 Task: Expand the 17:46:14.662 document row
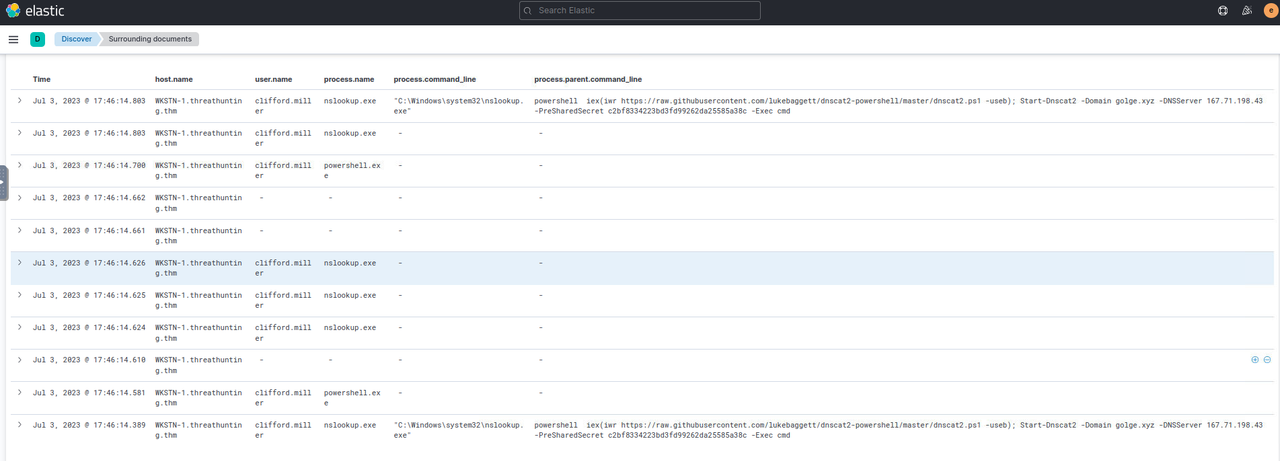19,198
